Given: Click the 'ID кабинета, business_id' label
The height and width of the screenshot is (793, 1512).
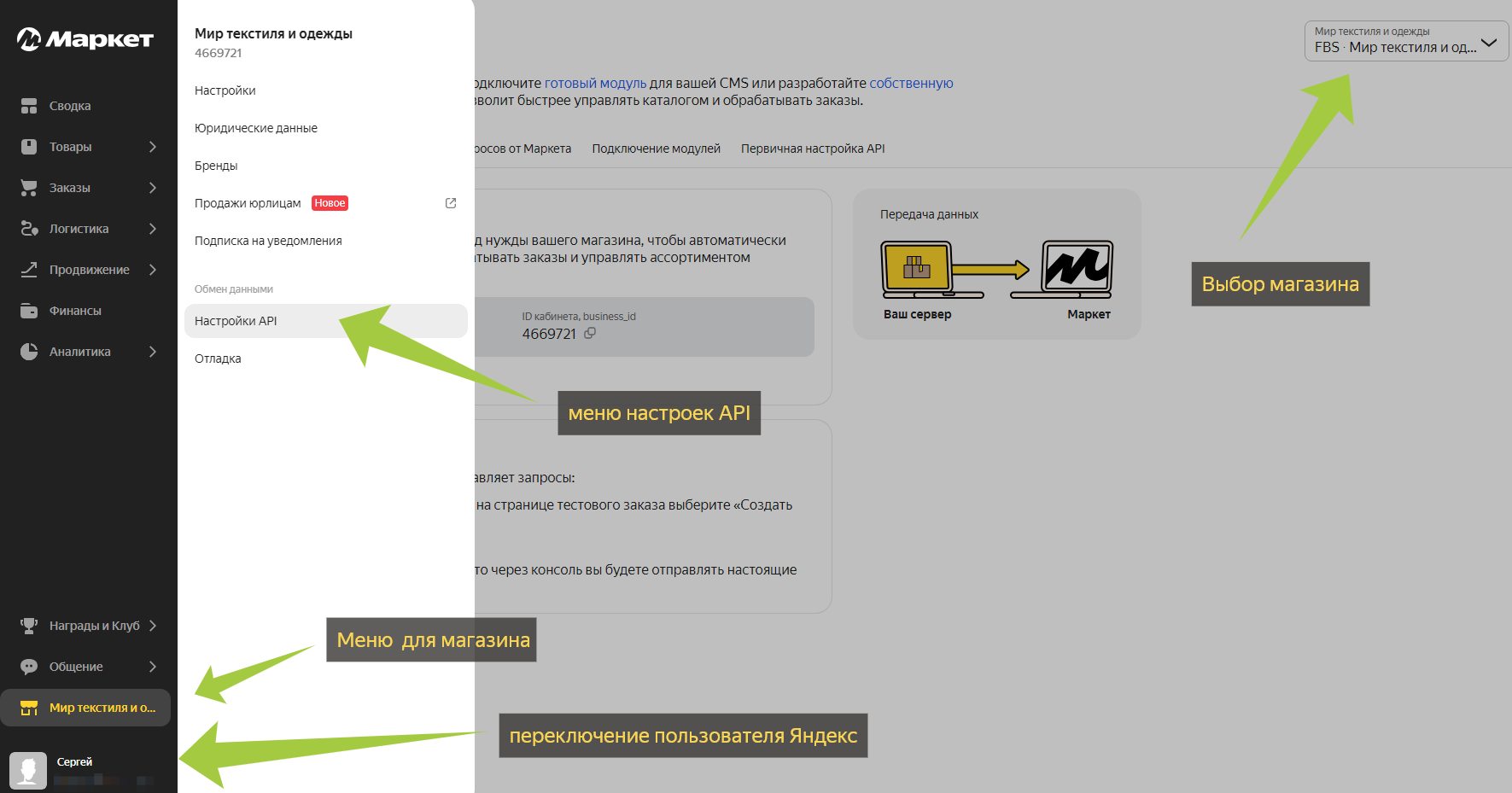Looking at the screenshot, I should pos(579,317).
